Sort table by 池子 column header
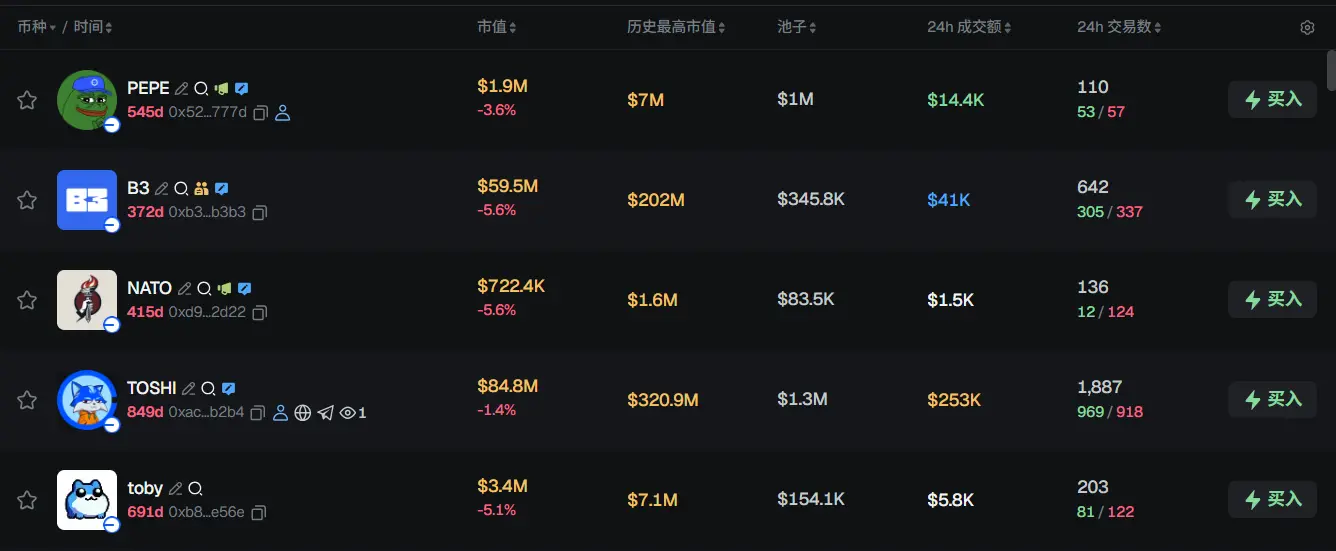Screen dimensions: 1336x551 797,27
